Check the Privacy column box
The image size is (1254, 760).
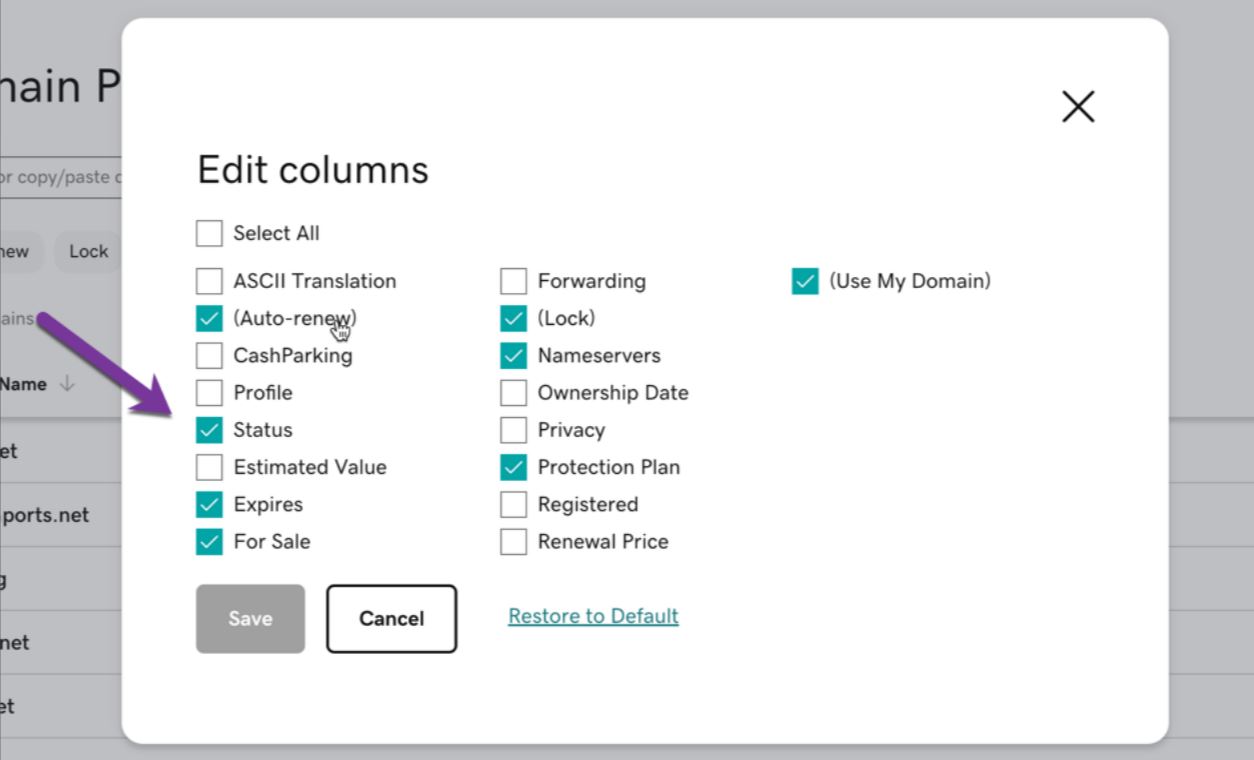(x=513, y=430)
